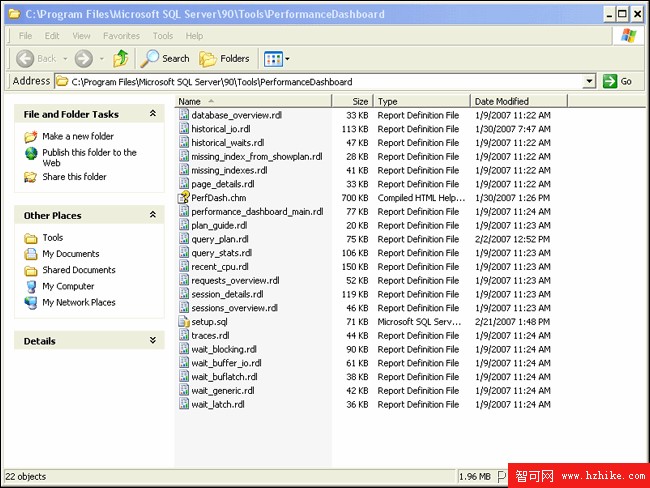The width and height of the screenshot is (650, 488).
Task: Go to Tools in Other Places
Action: coord(53,238)
